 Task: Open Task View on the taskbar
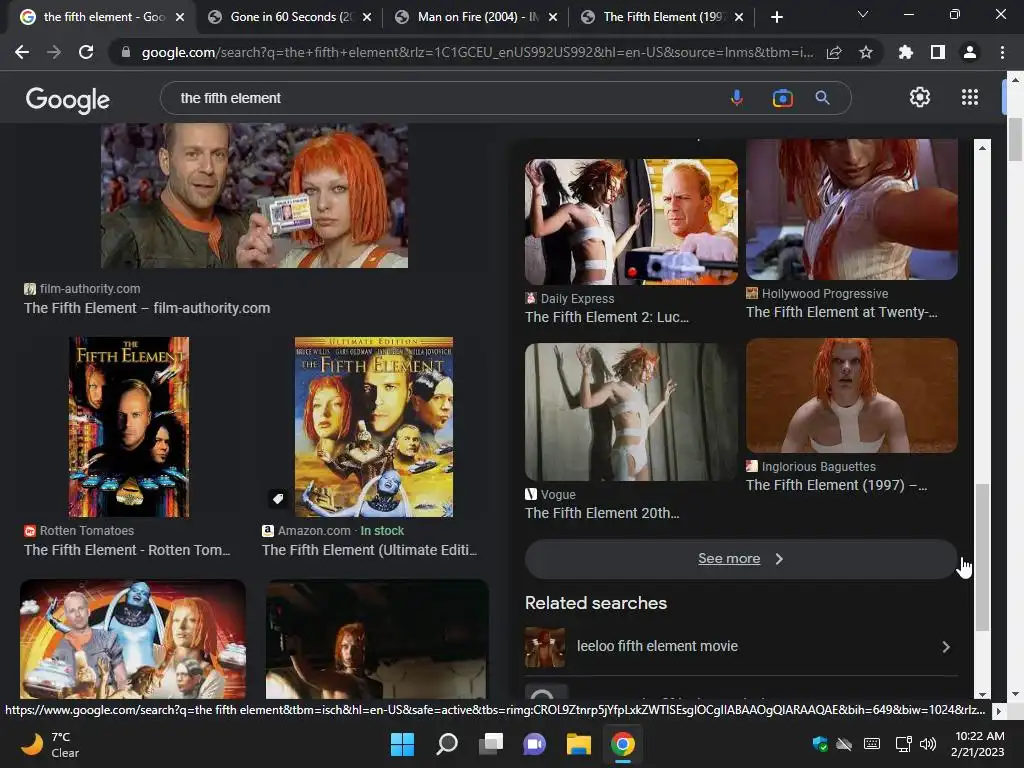coord(490,744)
